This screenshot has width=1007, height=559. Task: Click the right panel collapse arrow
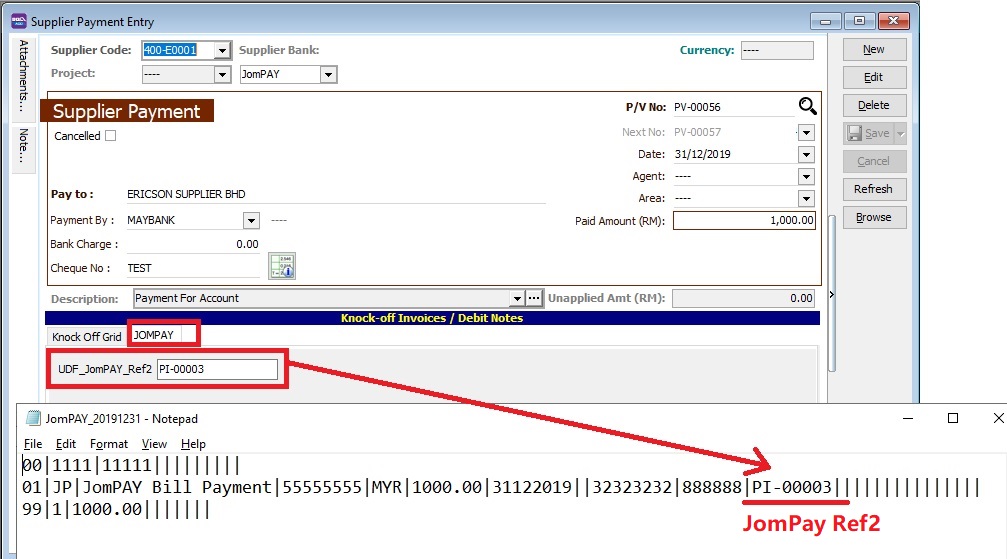[832, 295]
